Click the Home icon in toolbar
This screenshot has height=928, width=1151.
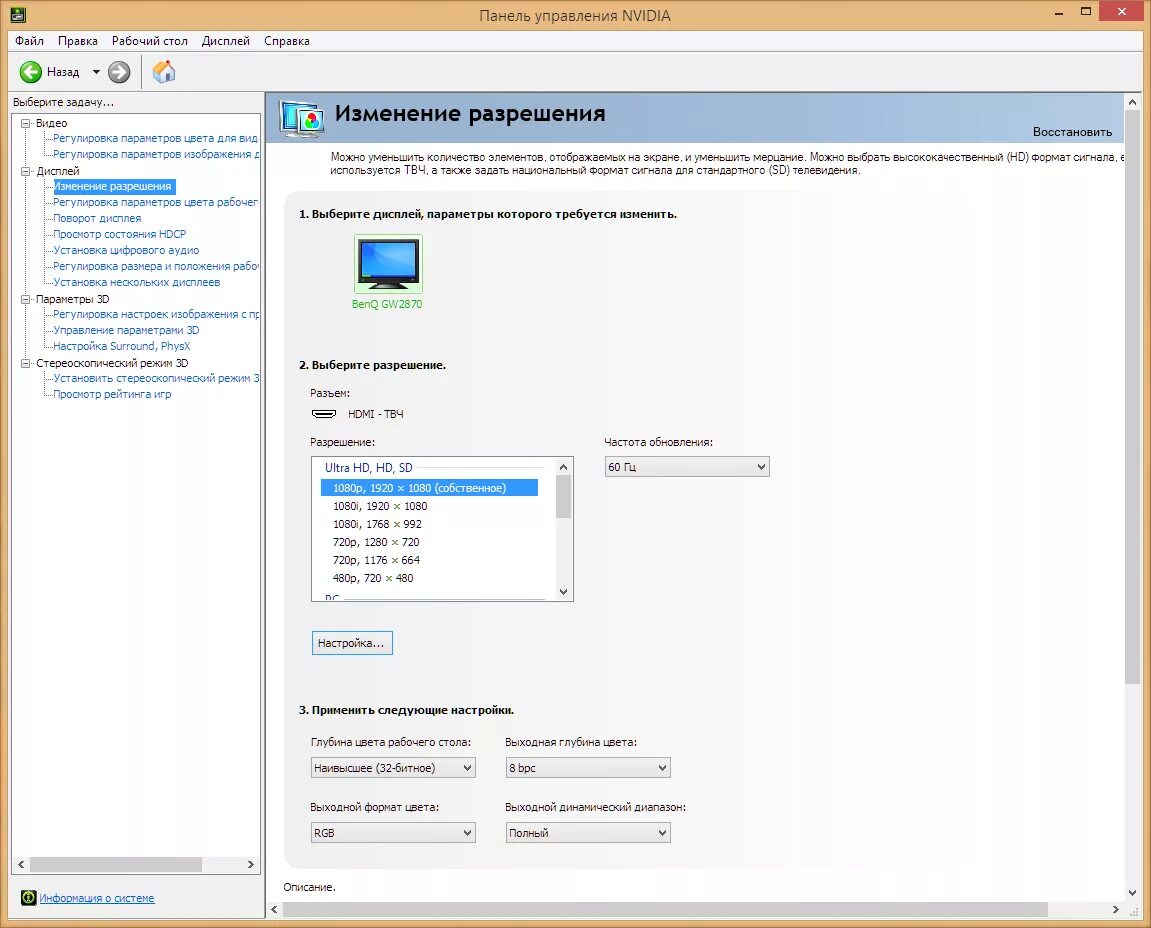pyautogui.click(x=164, y=71)
